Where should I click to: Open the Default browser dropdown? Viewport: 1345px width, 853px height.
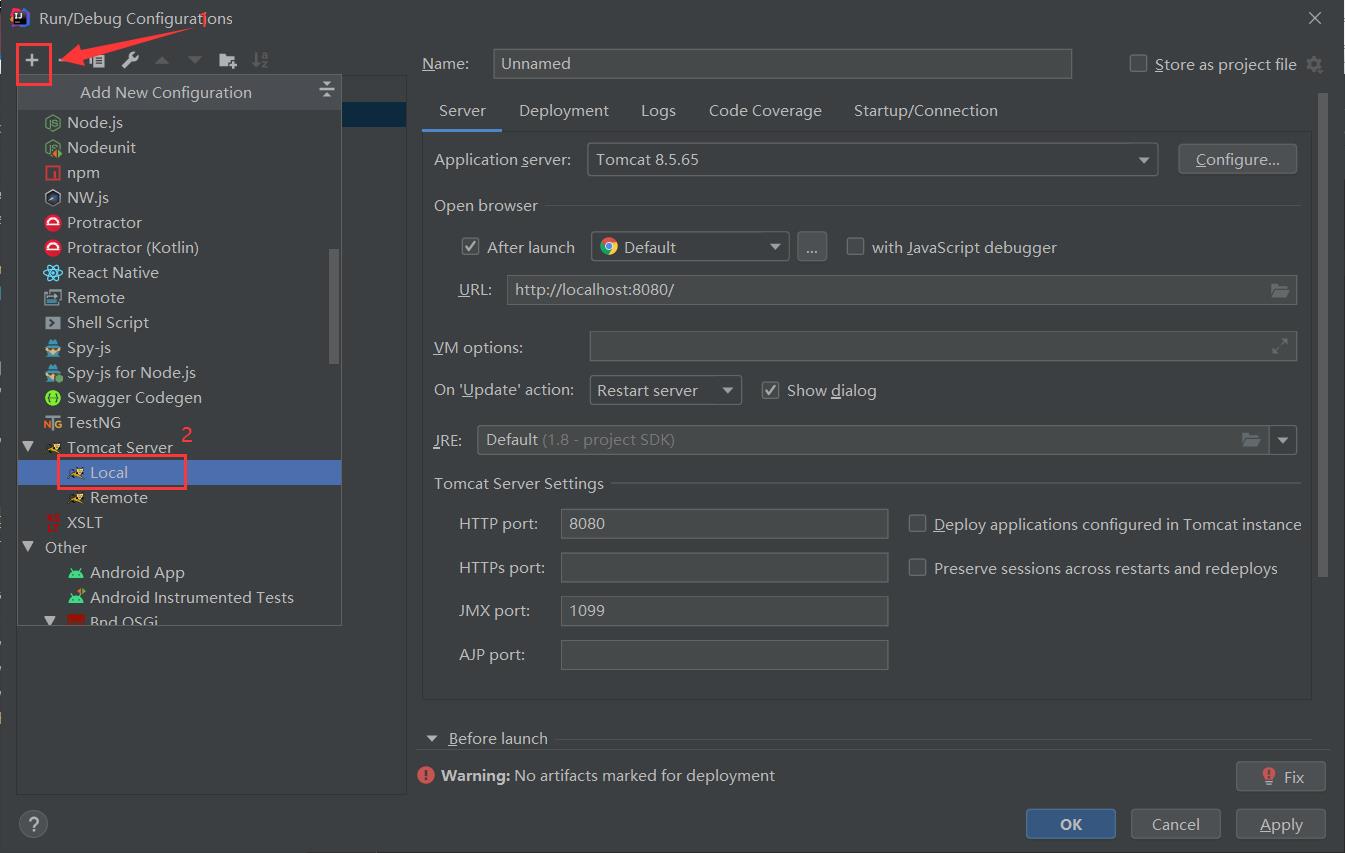tap(690, 246)
